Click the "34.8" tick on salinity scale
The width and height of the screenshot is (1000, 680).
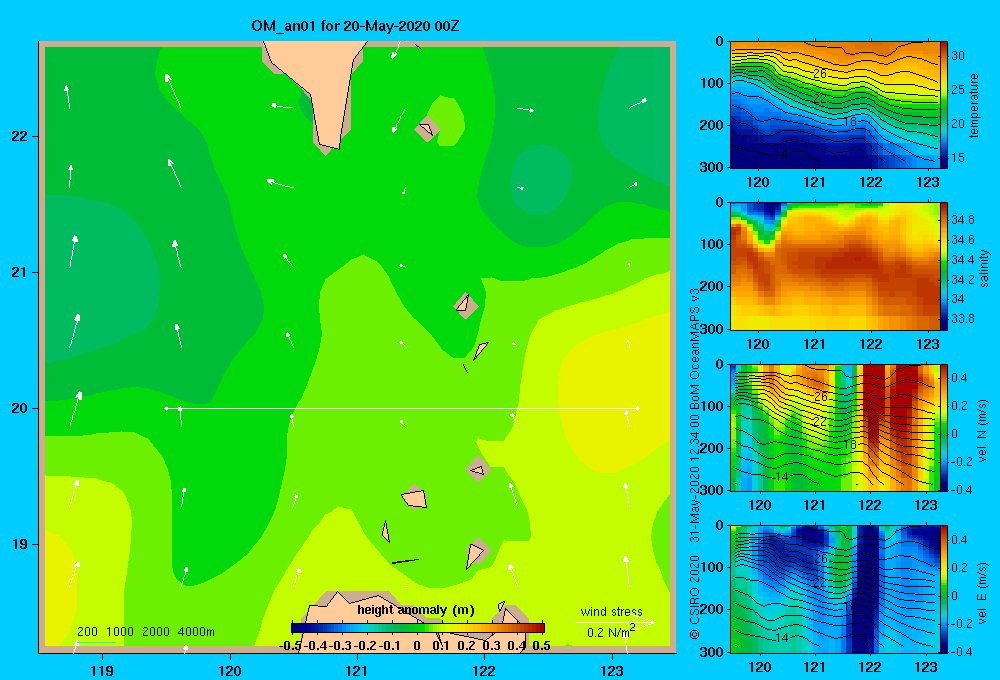pyautogui.click(x=962, y=219)
